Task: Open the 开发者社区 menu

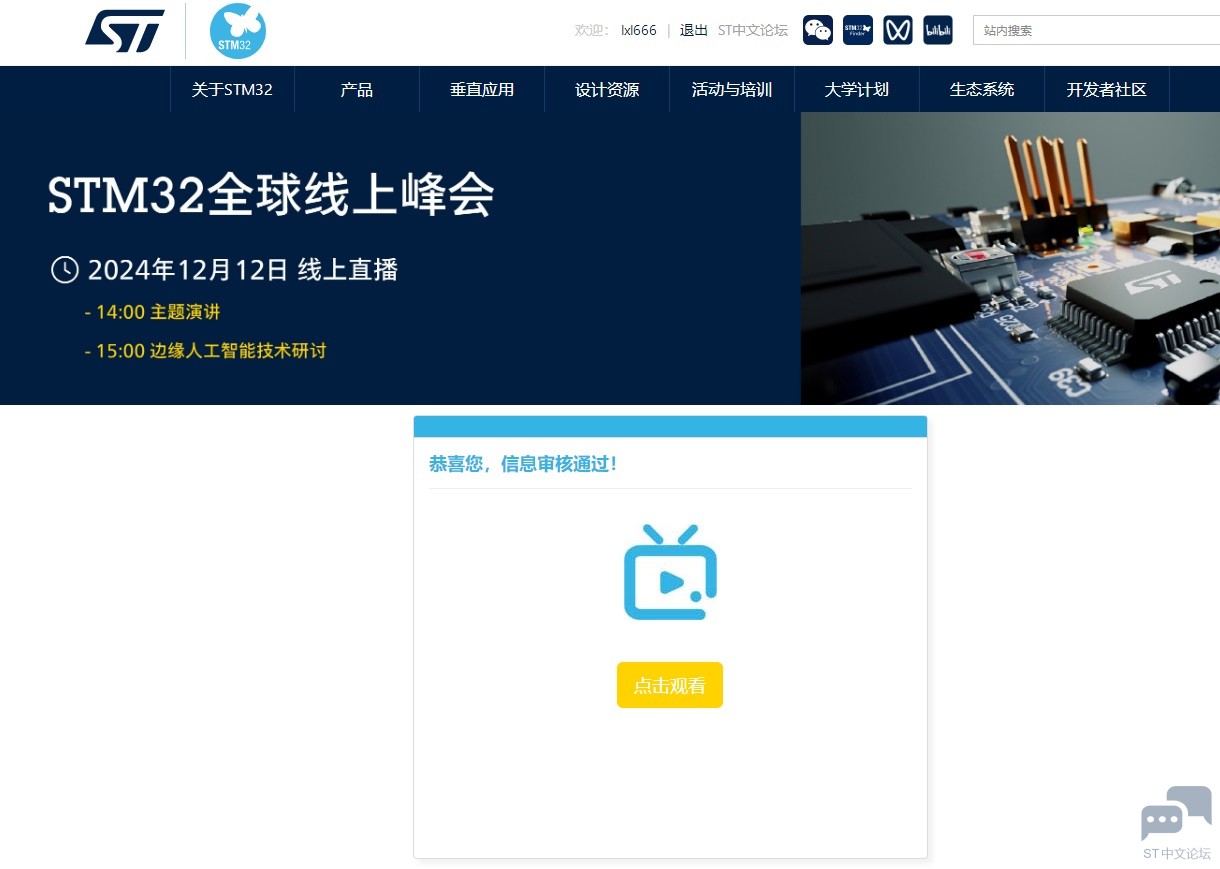Action: point(1107,89)
